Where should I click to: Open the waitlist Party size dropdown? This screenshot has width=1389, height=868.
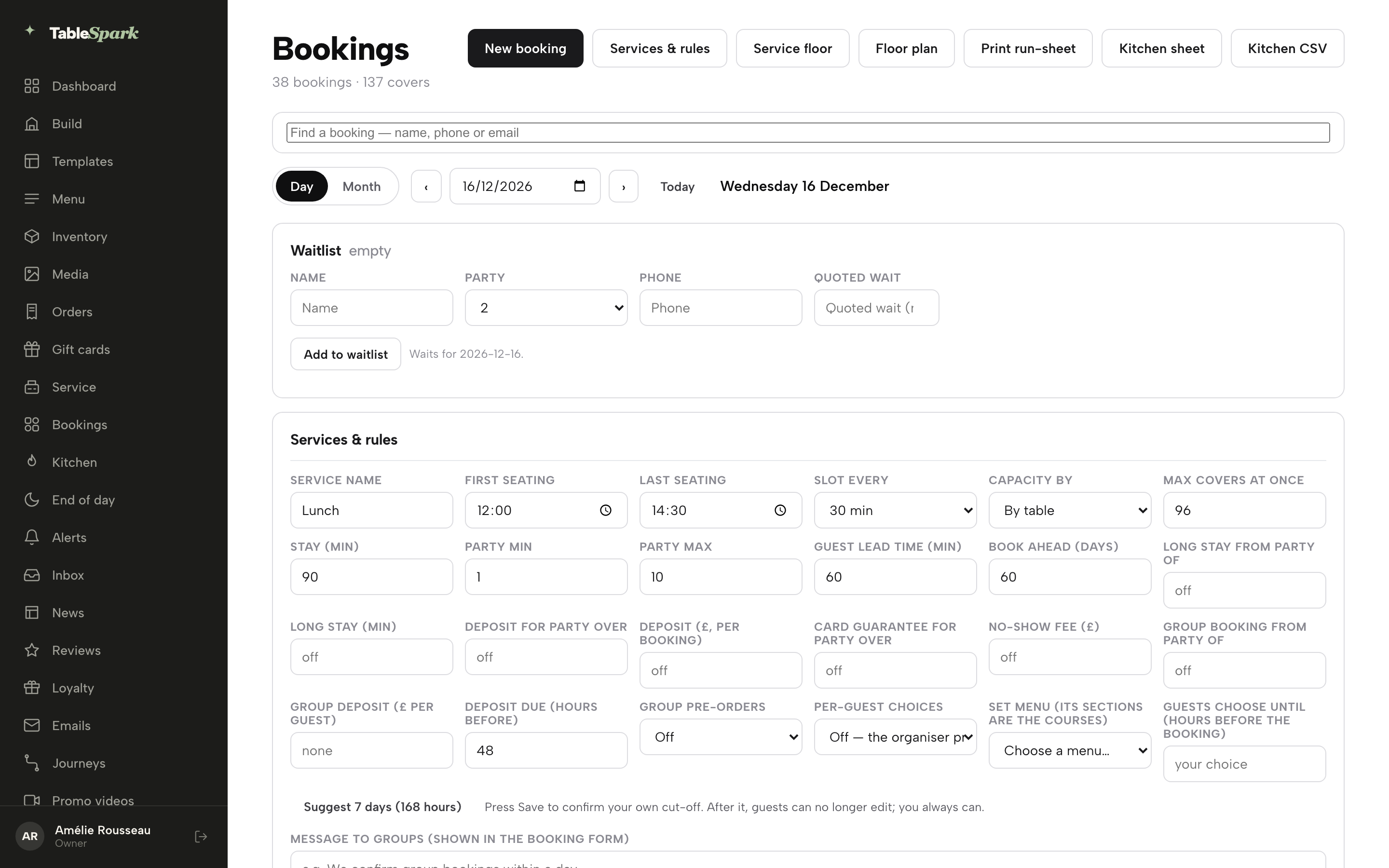pyautogui.click(x=546, y=308)
